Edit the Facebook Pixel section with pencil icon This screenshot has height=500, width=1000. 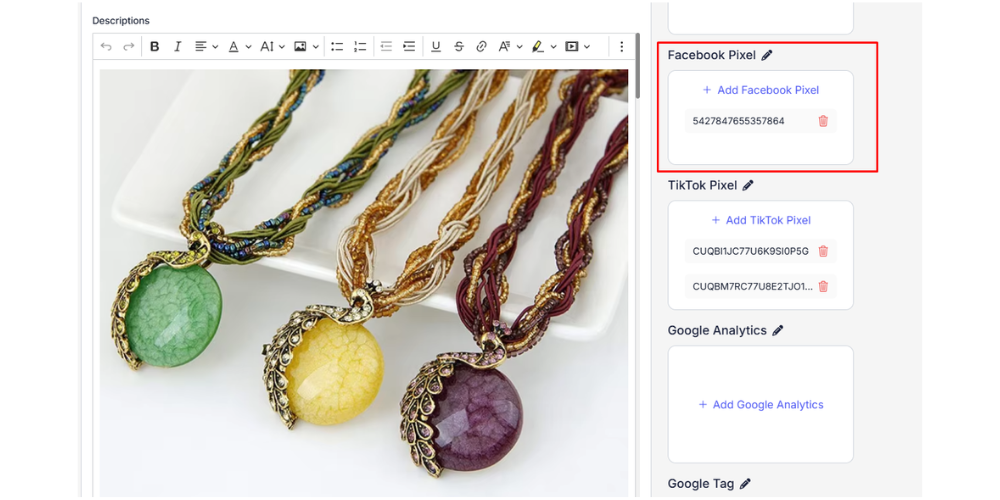(767, 56)
